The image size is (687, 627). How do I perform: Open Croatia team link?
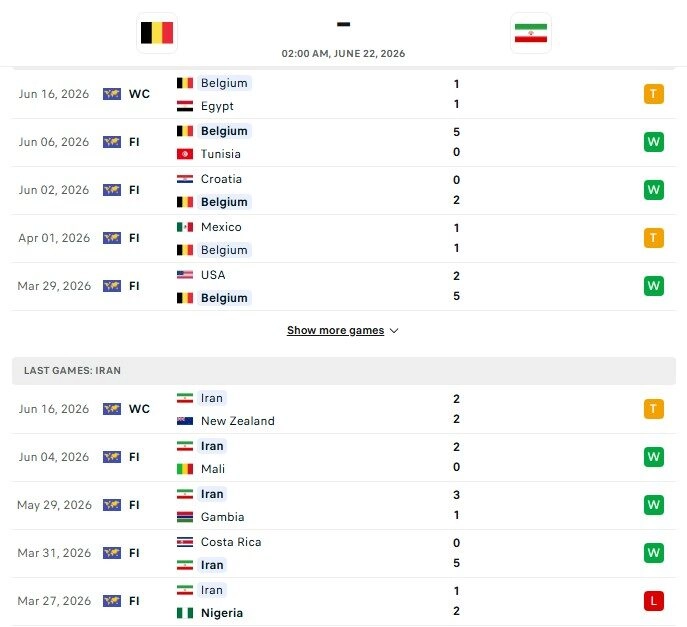(221, 179)
